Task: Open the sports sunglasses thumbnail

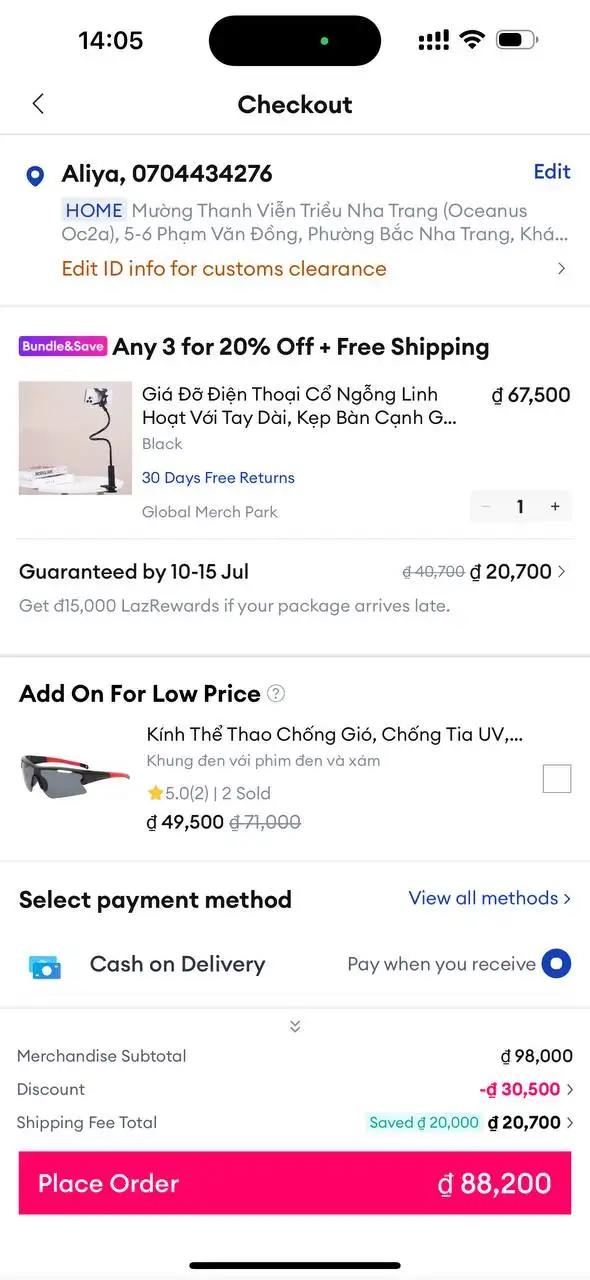Action: point(75,775)
